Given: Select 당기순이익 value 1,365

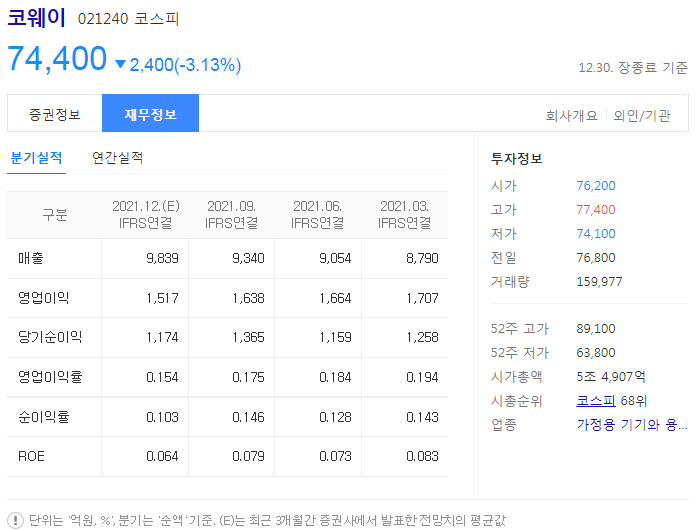Looking at the screenshot, I should tap(248, 337).
